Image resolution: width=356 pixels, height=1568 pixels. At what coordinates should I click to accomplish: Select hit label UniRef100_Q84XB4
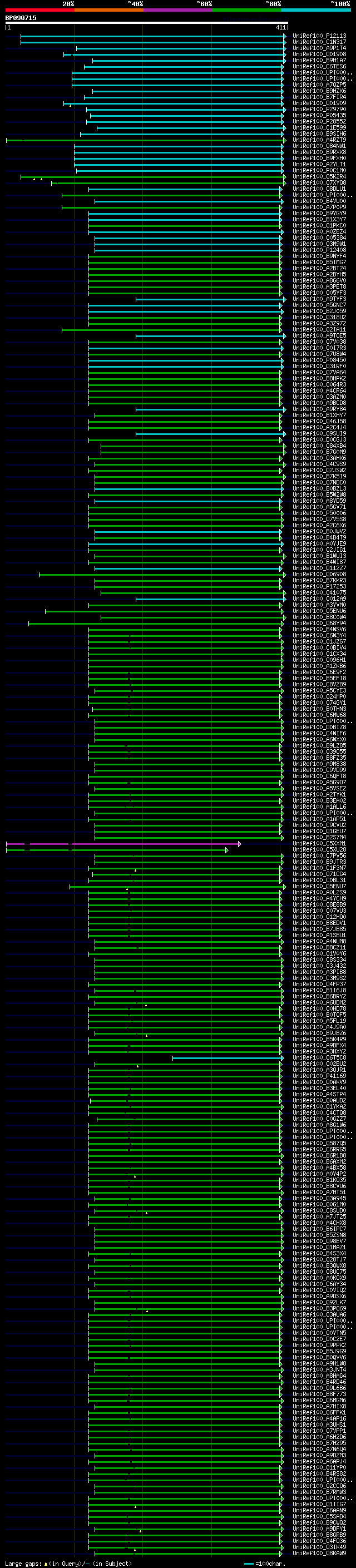(x=319, y=446)
